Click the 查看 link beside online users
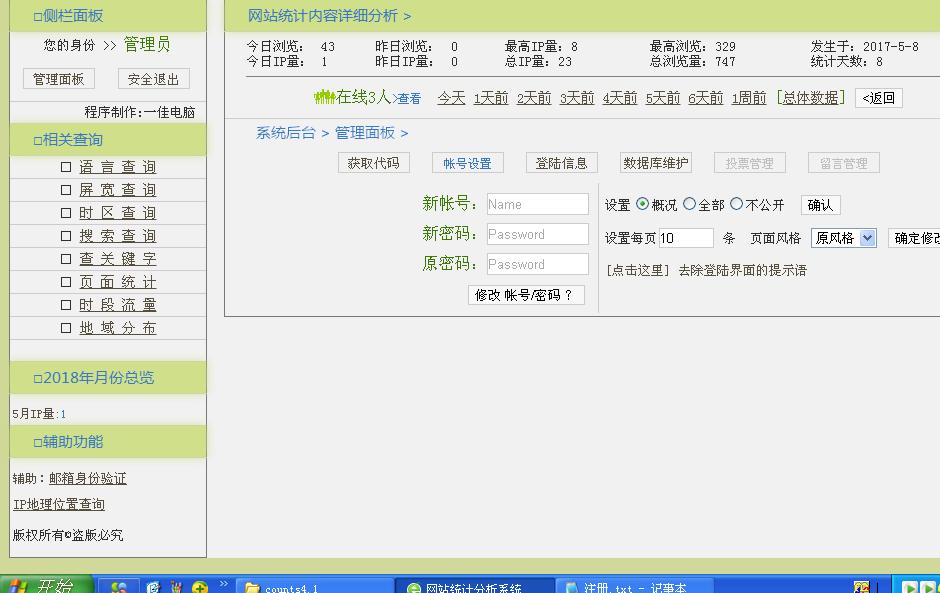Screen dimensions: 940x593 pos(408,98)
